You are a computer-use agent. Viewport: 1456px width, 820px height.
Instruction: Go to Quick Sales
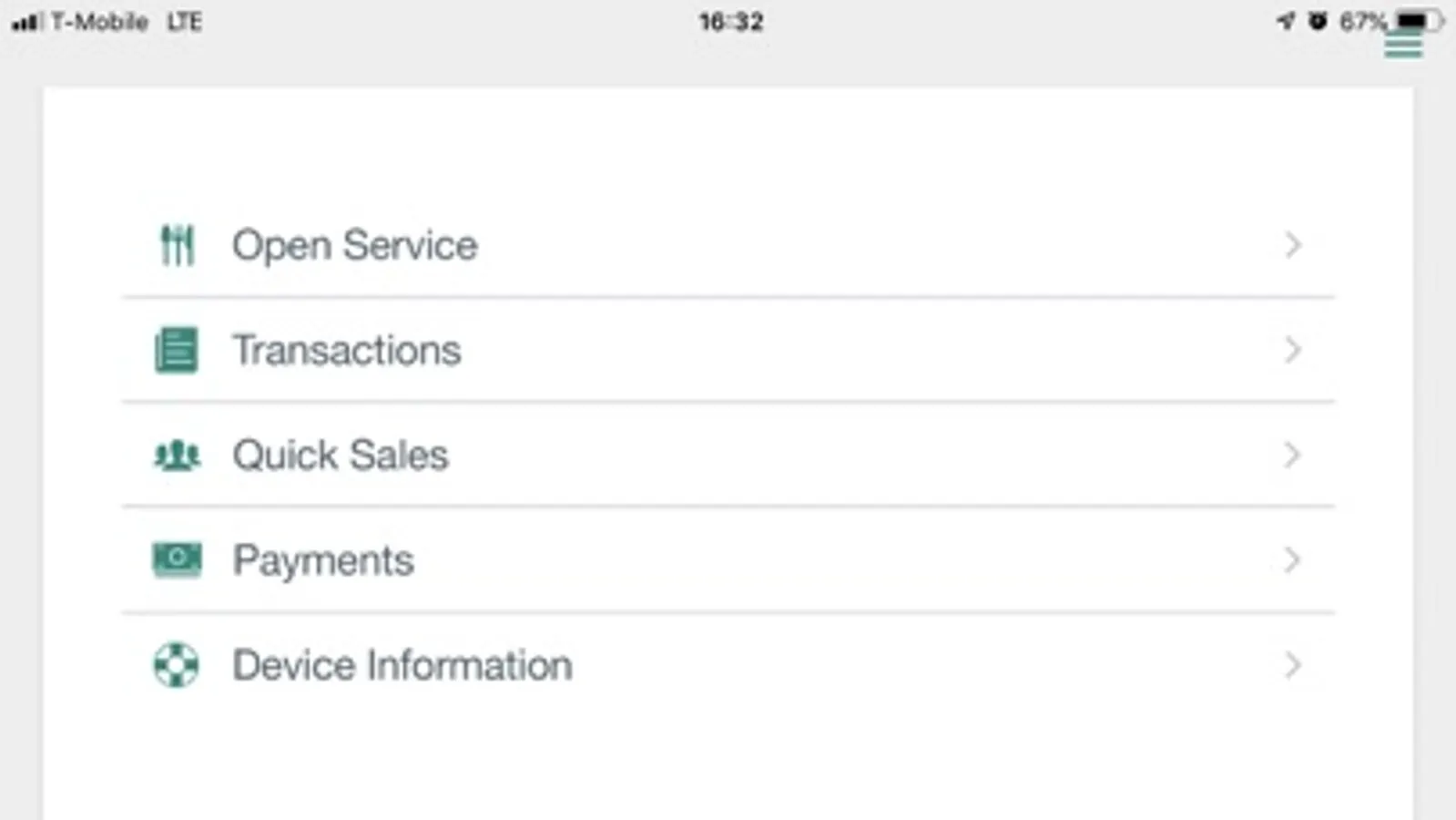click(x=341, y=456)
